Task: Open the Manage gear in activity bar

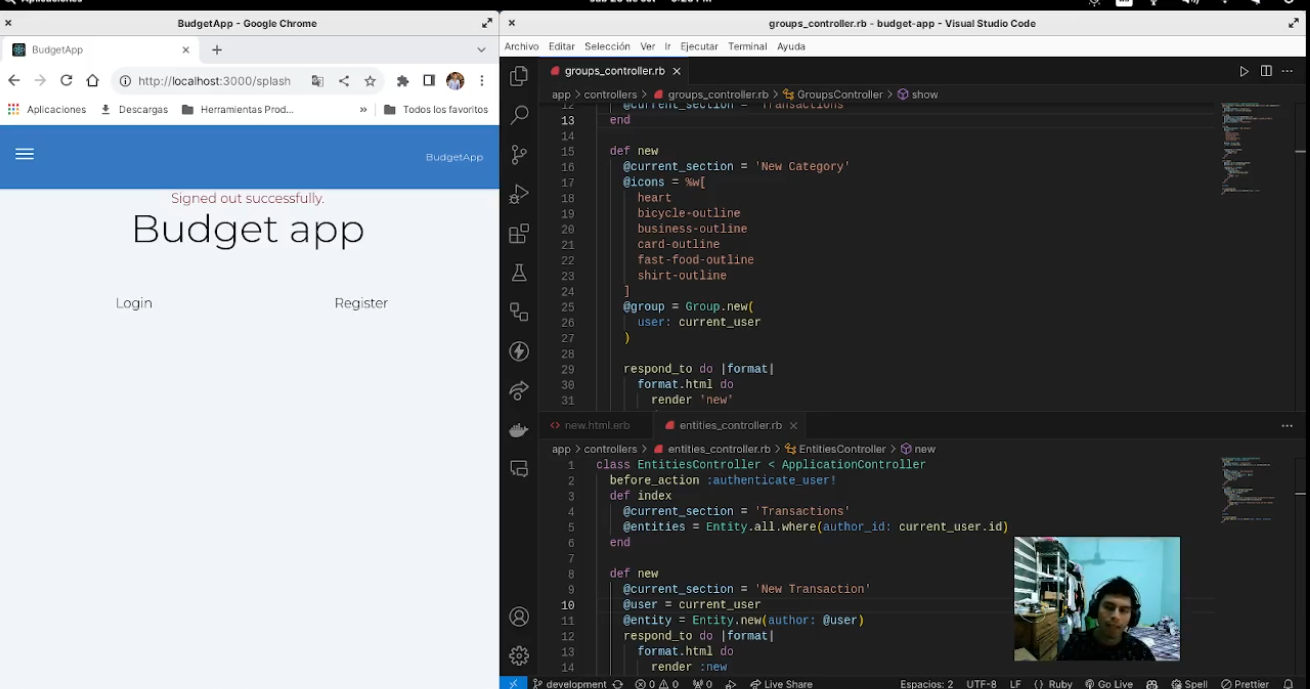Action: click(519, 656)
